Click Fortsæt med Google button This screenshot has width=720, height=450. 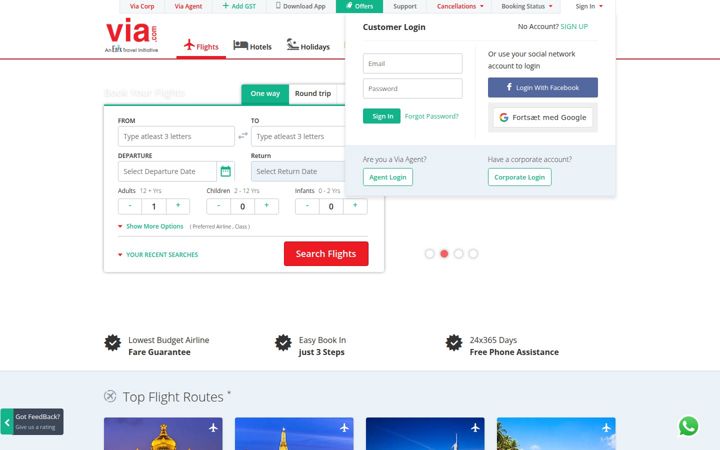[x=543, y=118]
